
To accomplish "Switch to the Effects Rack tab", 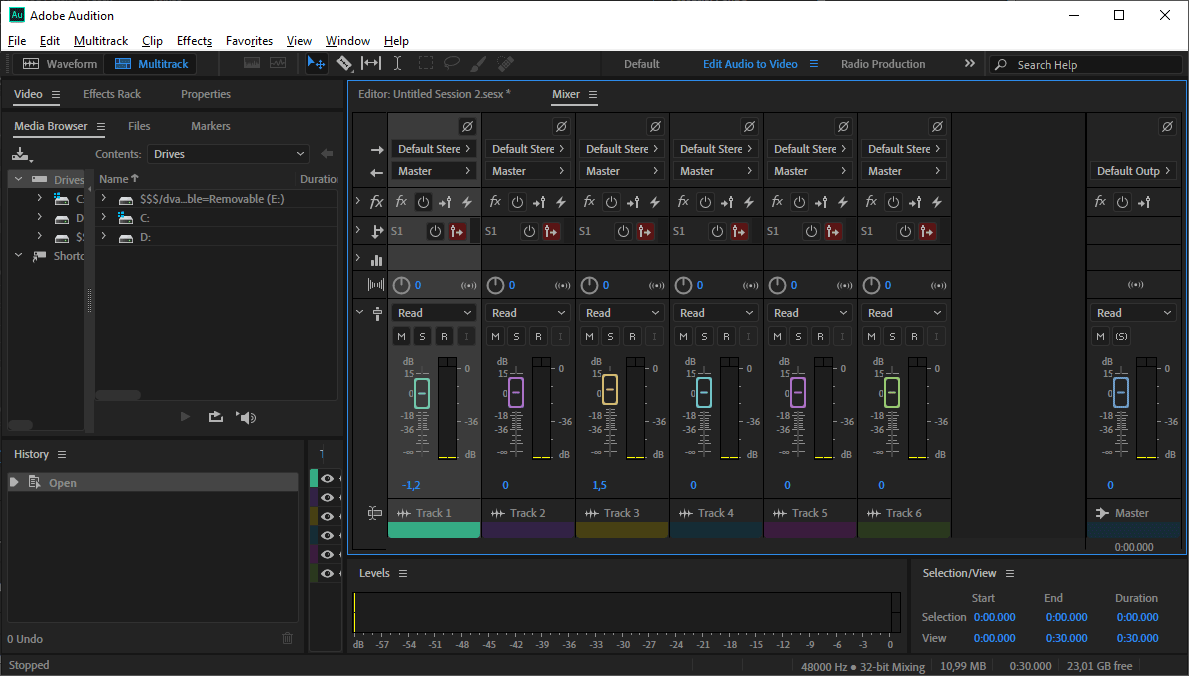I will tap(112, 94).
